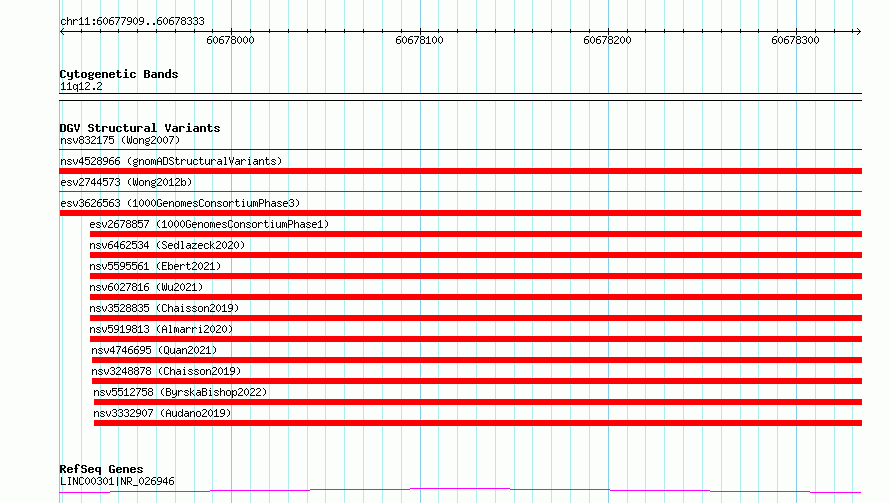Select variant nsv6462534 (Sedlazeck2020)

[167, 245]
